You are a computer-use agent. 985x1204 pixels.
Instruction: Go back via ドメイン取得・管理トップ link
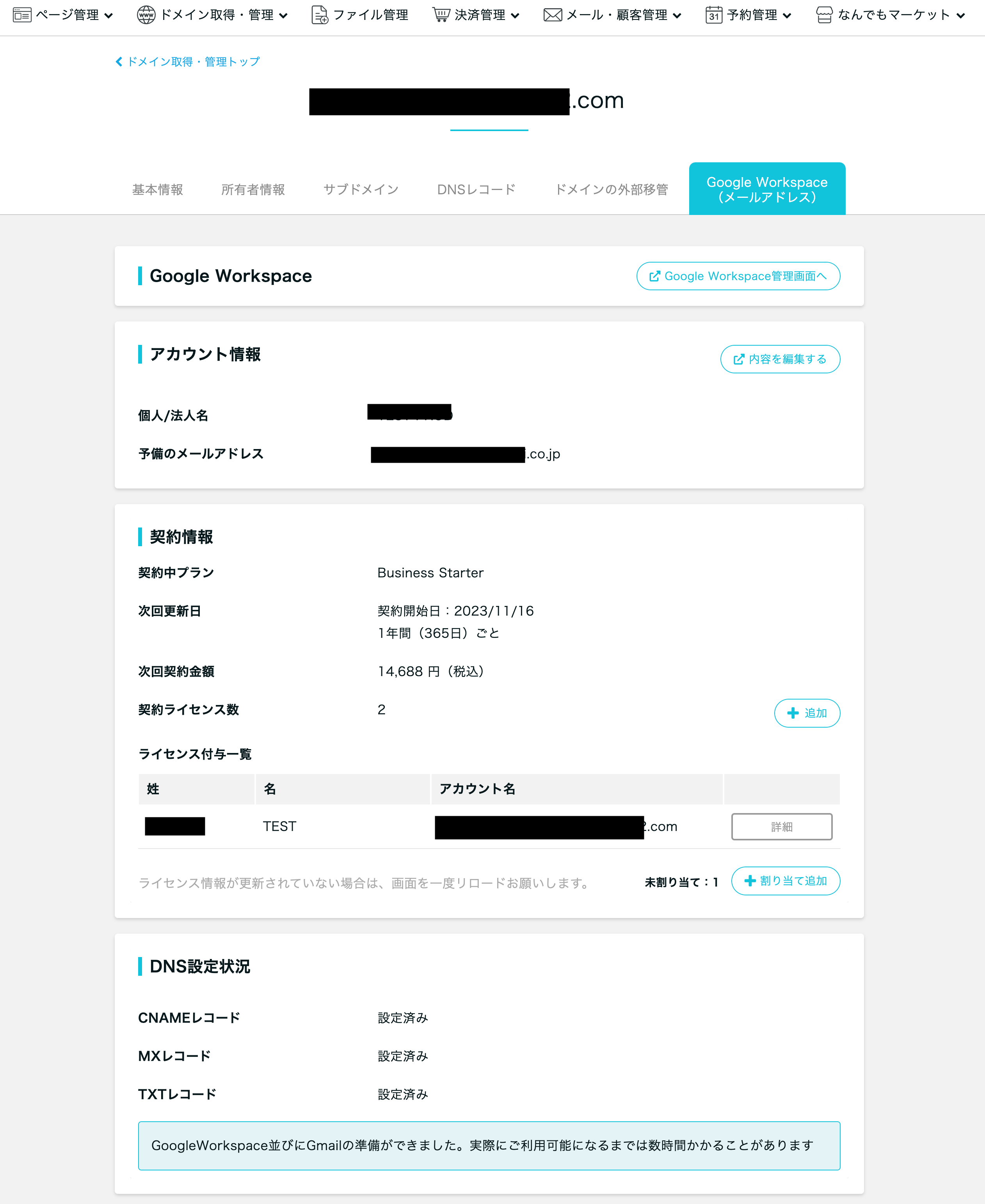[188, 61]
